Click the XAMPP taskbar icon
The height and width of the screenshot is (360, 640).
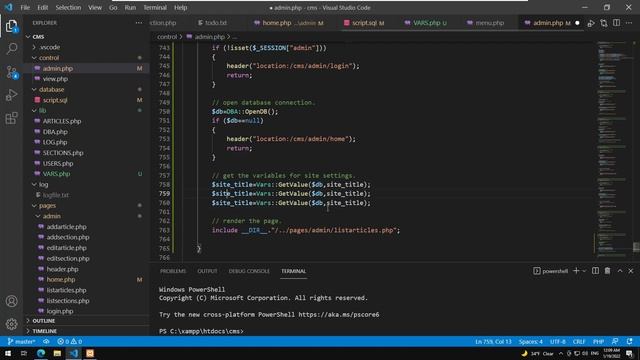90,353
